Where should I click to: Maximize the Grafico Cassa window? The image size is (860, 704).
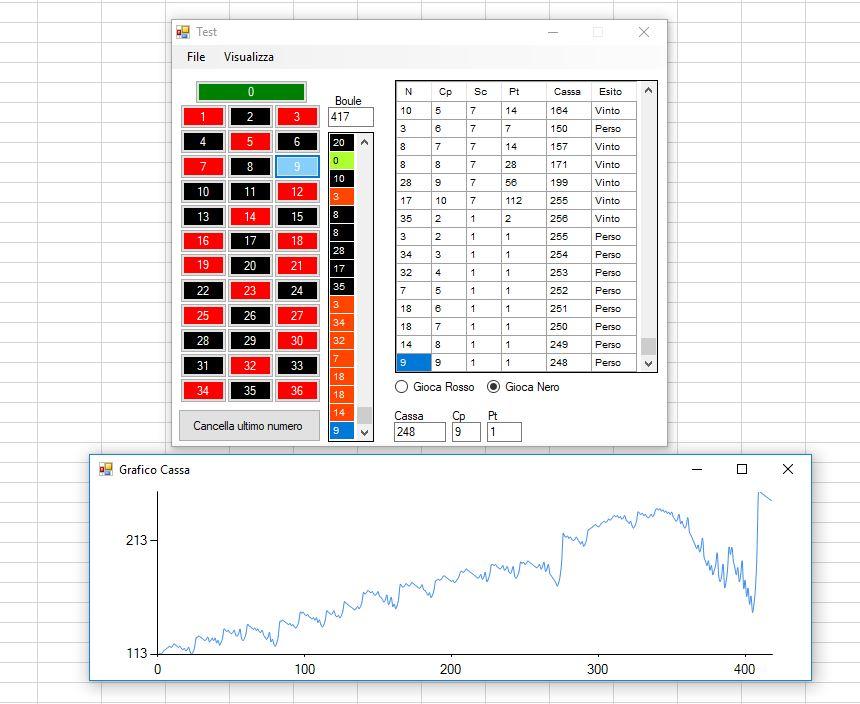(x=742, y=469)
